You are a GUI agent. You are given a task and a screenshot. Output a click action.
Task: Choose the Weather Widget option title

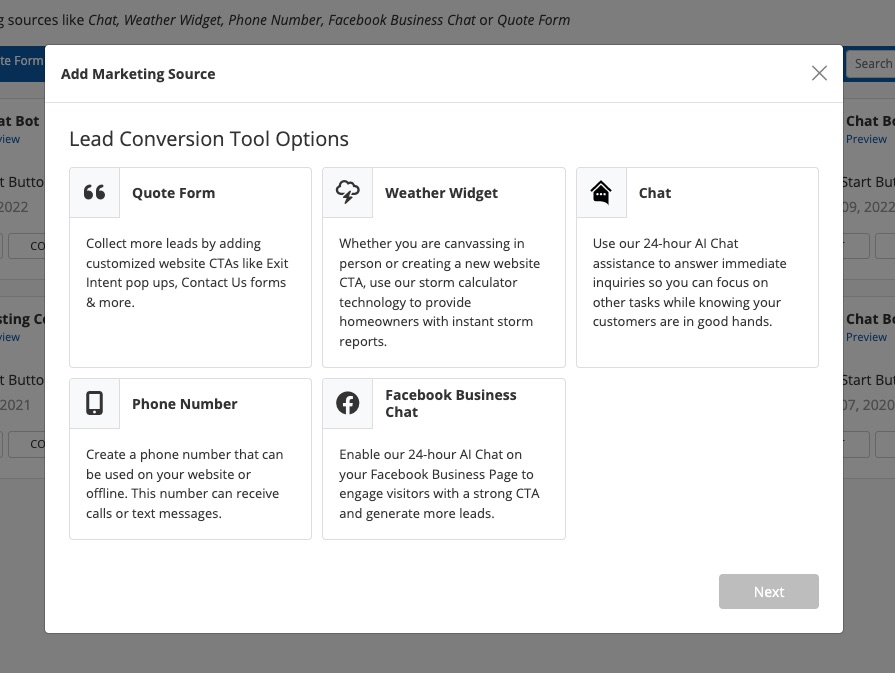pos(441,193)
